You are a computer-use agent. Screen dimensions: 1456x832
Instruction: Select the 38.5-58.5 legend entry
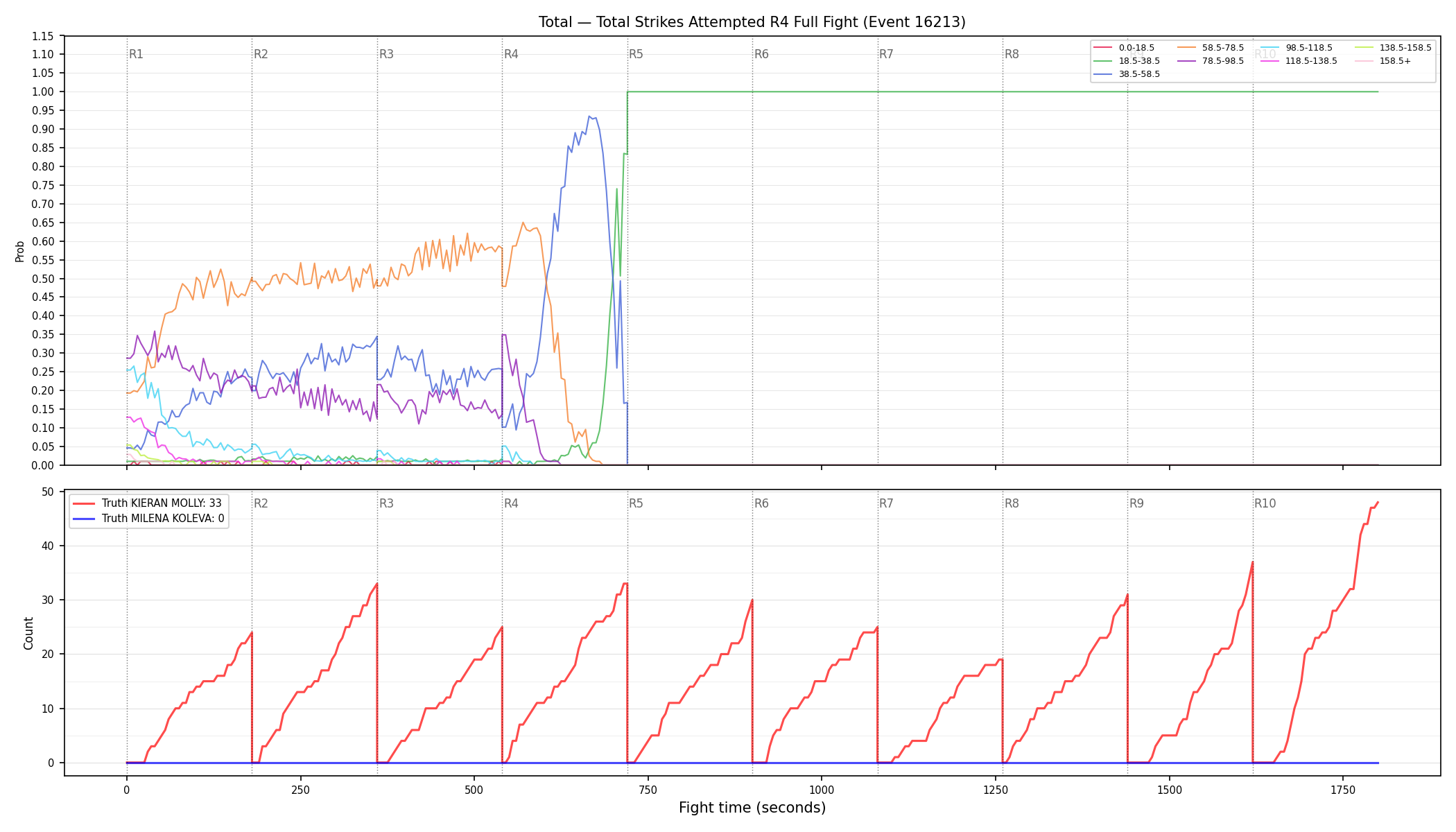1127,74
